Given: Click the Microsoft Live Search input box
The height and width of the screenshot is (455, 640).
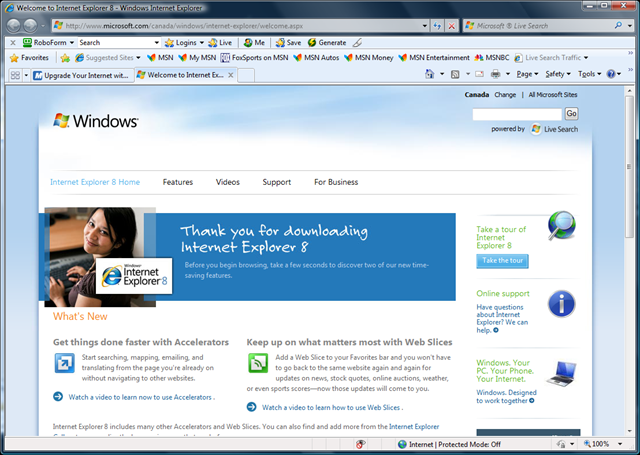Looking at the screenshot, I should tap(539, 26).
